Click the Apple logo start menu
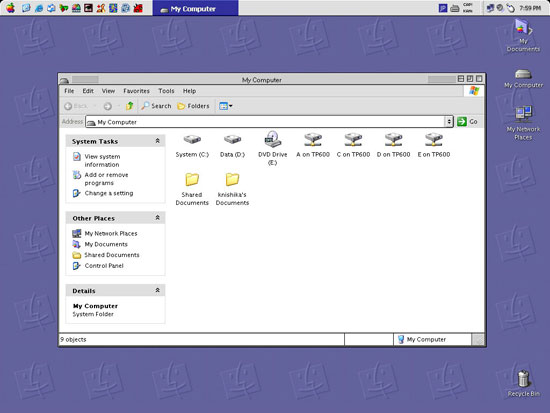Image resolution: width=550 pixels, height=413 pixels. point(10,8)
